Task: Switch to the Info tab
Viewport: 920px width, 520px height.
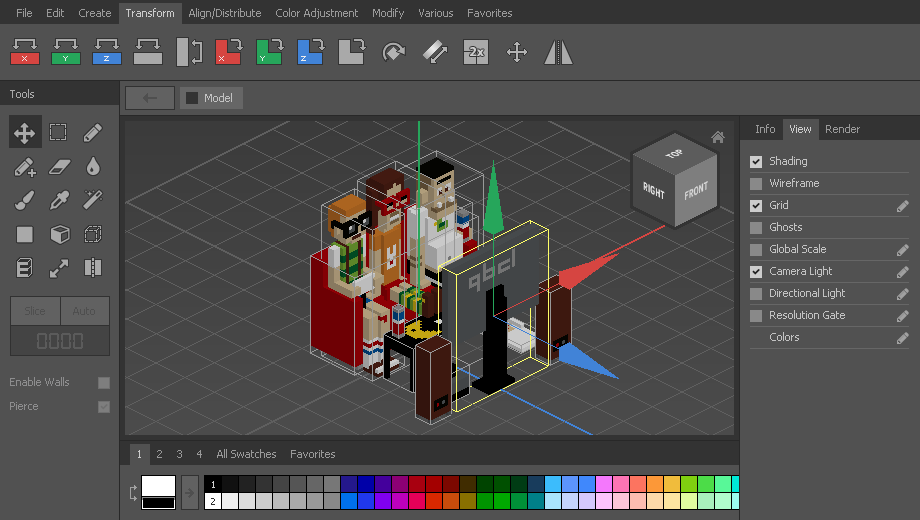Action: tap(765, 129)
